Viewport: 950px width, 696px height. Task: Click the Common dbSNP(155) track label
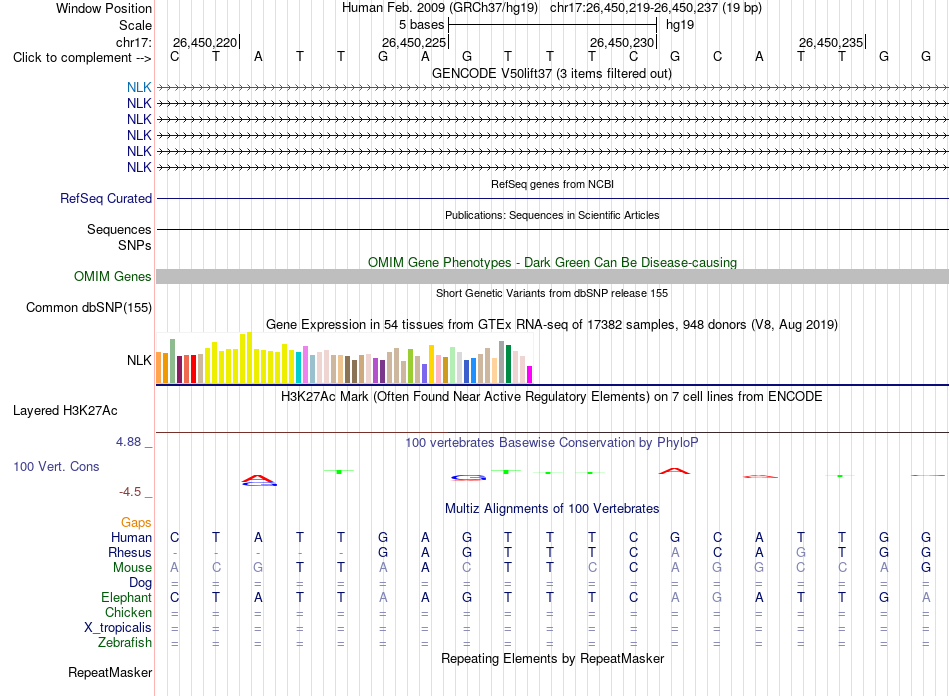click(x=89, y=307)
